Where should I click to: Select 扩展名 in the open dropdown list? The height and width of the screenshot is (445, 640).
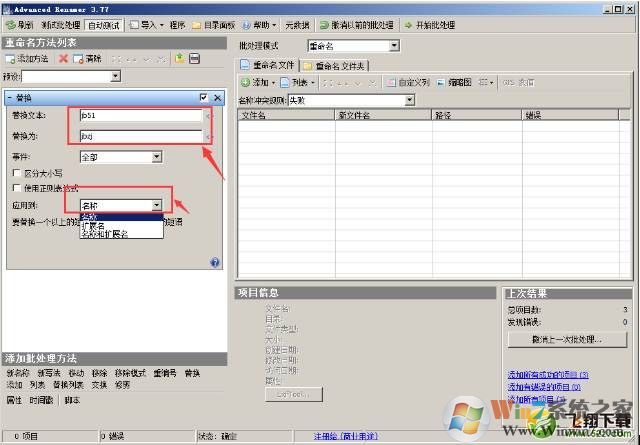(x=93, y=226)
